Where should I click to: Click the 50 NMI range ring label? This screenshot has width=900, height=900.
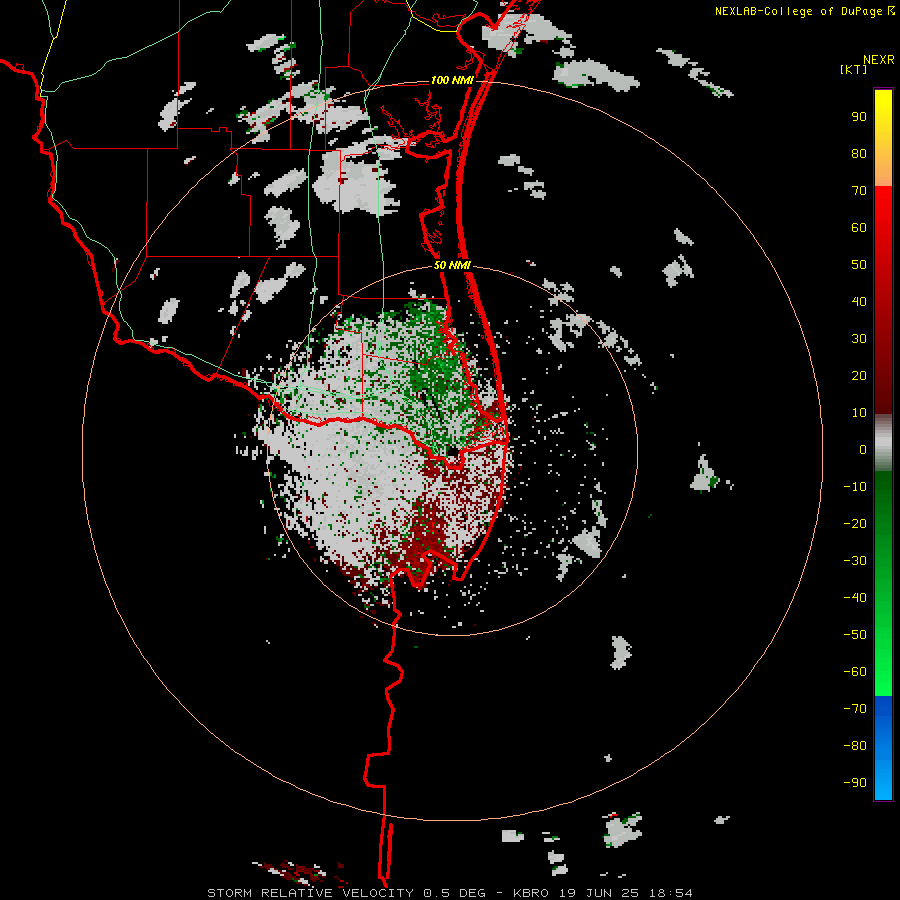pyautogui.click(x=452, y=265)
